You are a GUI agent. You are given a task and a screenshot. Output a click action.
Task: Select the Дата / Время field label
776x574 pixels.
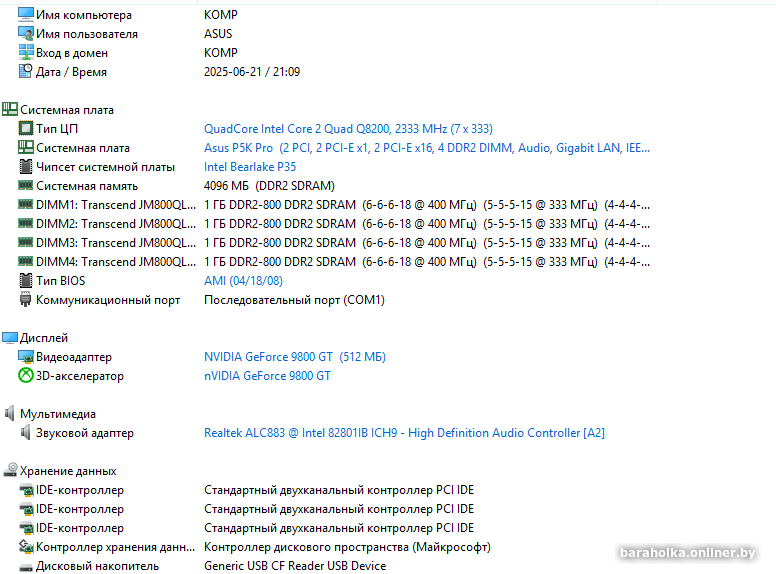click(71, 72)
